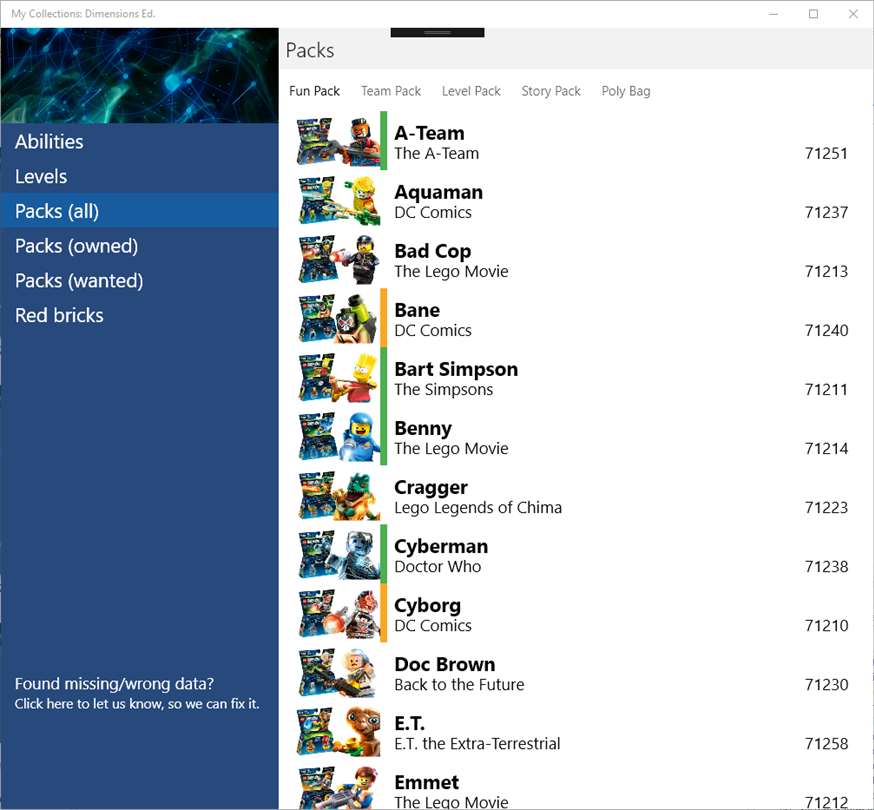Click set number 71258

[x=826, y=744]
